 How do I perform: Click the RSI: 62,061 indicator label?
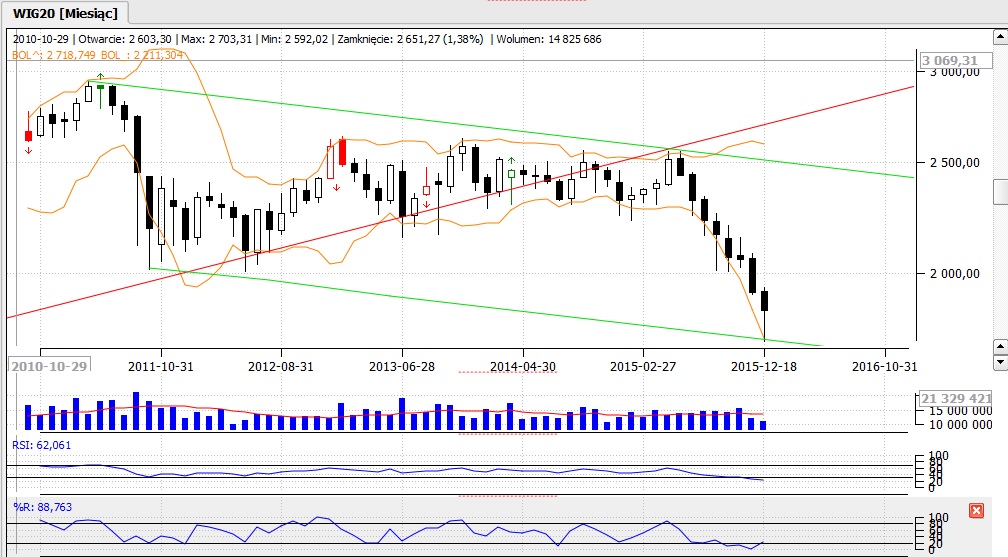[42, 445]
